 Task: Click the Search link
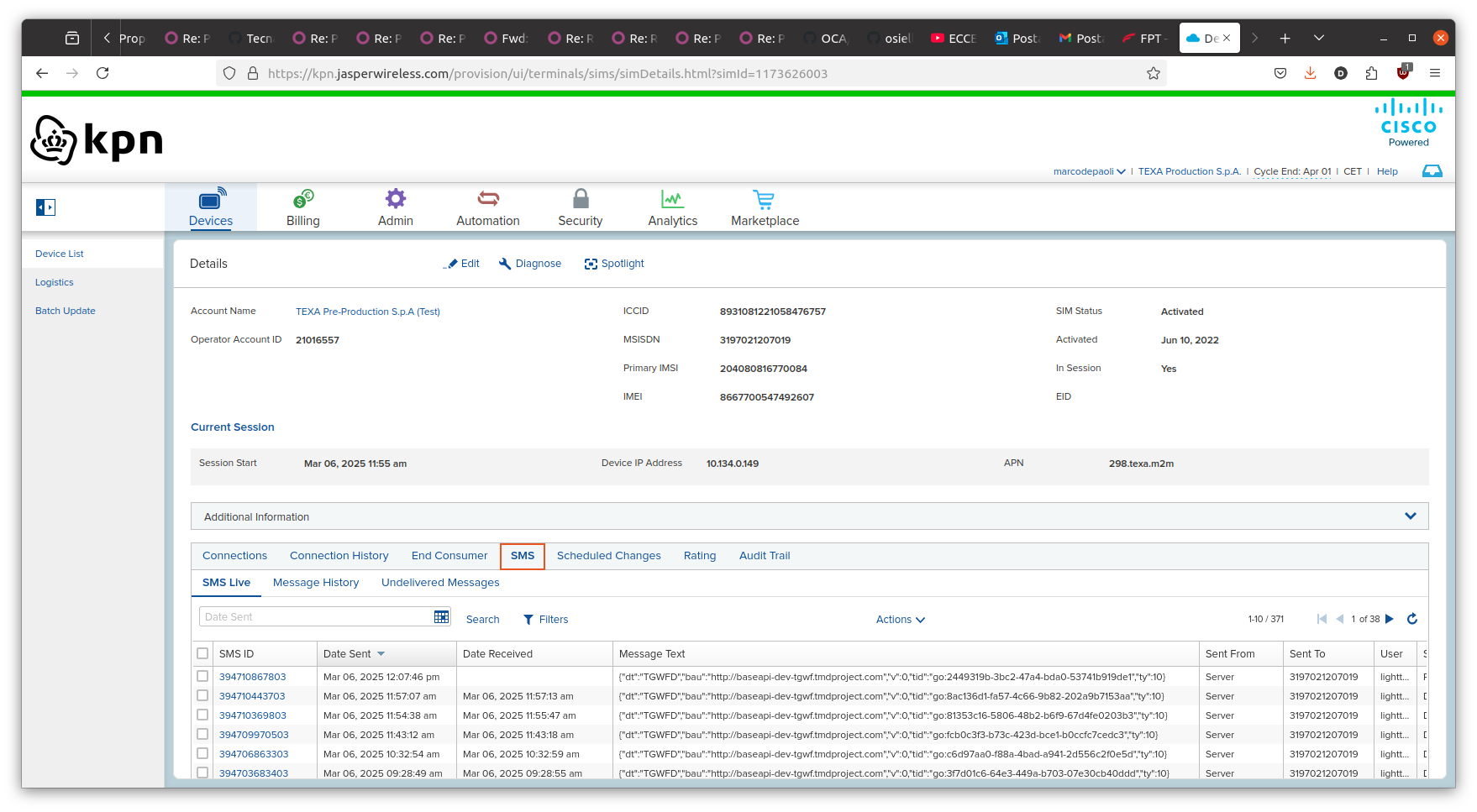point(483,620)
